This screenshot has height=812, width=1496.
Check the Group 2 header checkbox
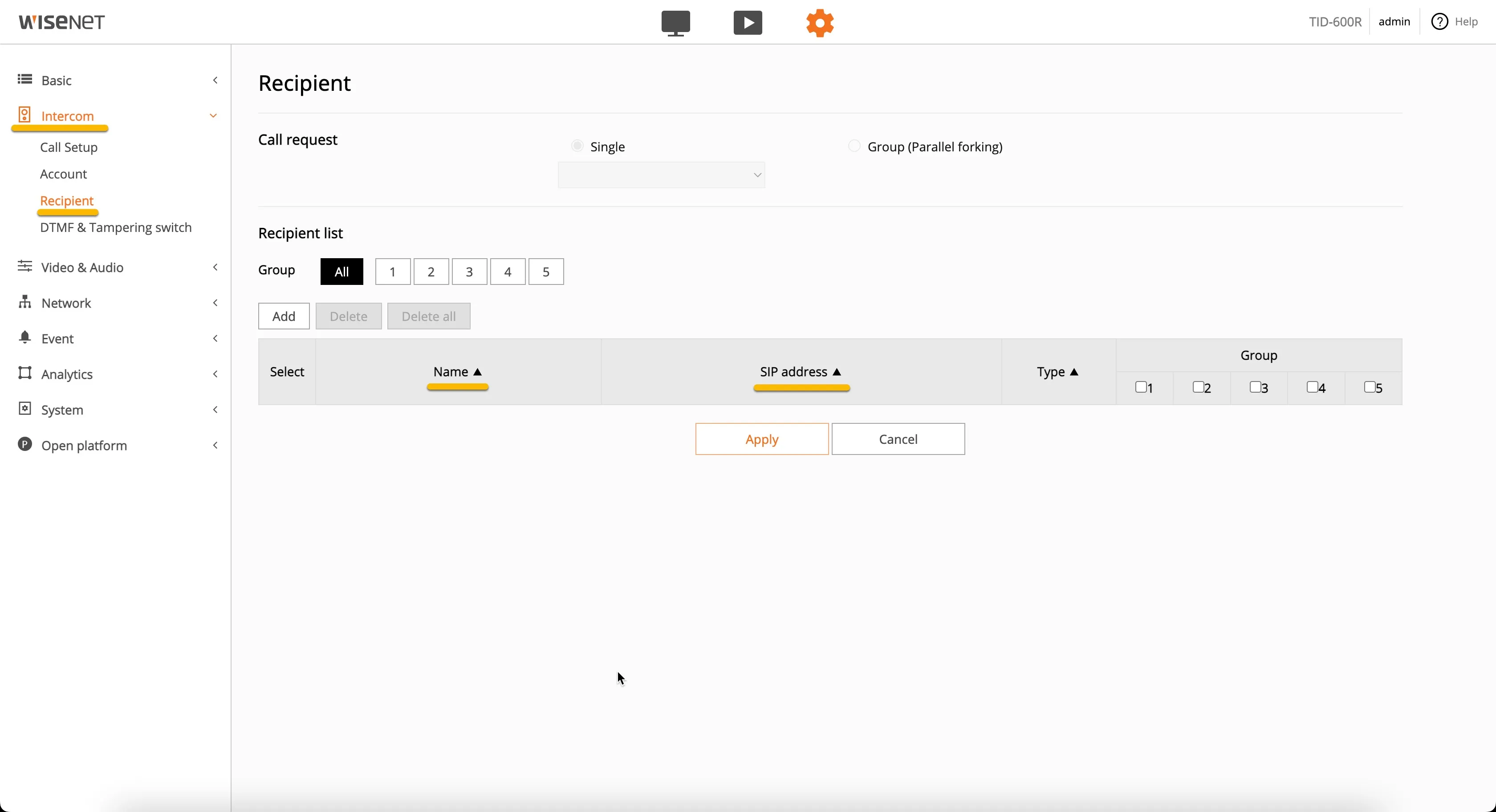[x=1198, y=387]
